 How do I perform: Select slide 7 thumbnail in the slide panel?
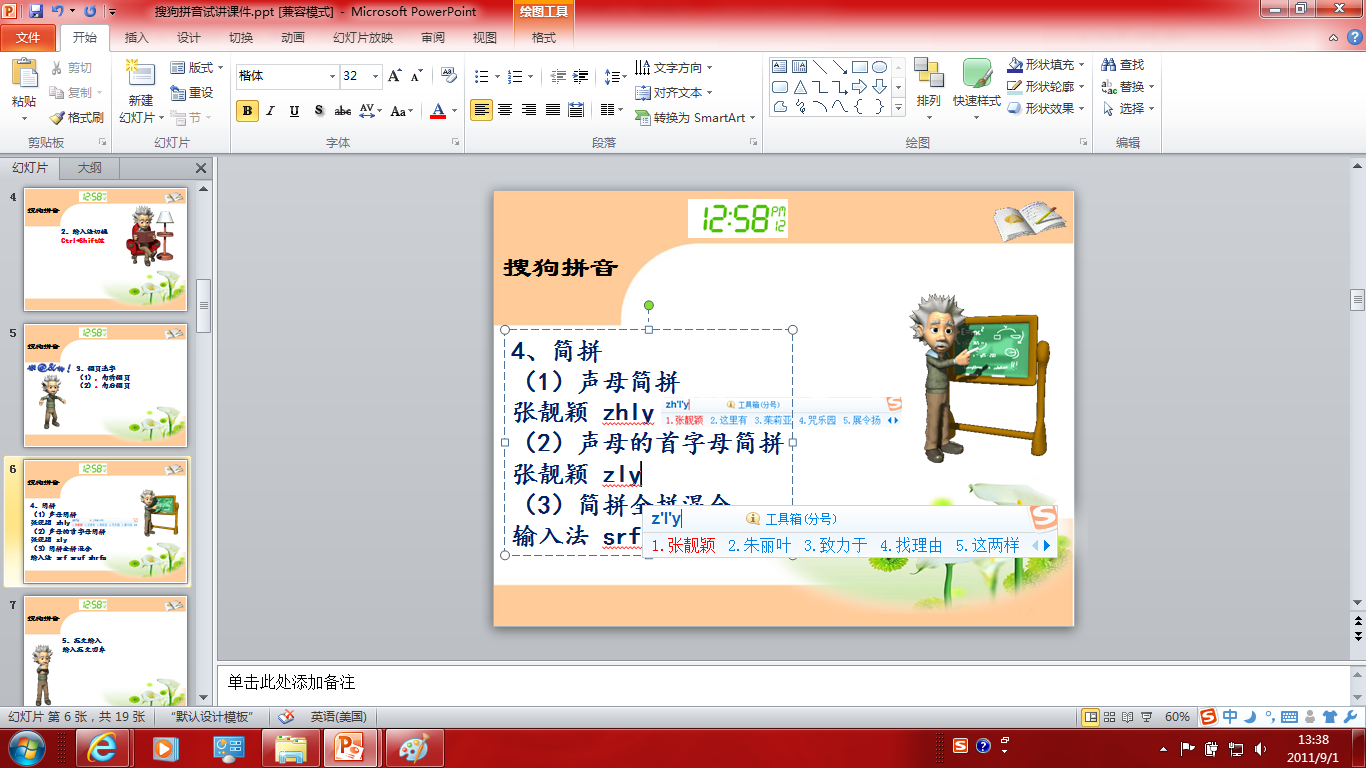coord(105,650)
